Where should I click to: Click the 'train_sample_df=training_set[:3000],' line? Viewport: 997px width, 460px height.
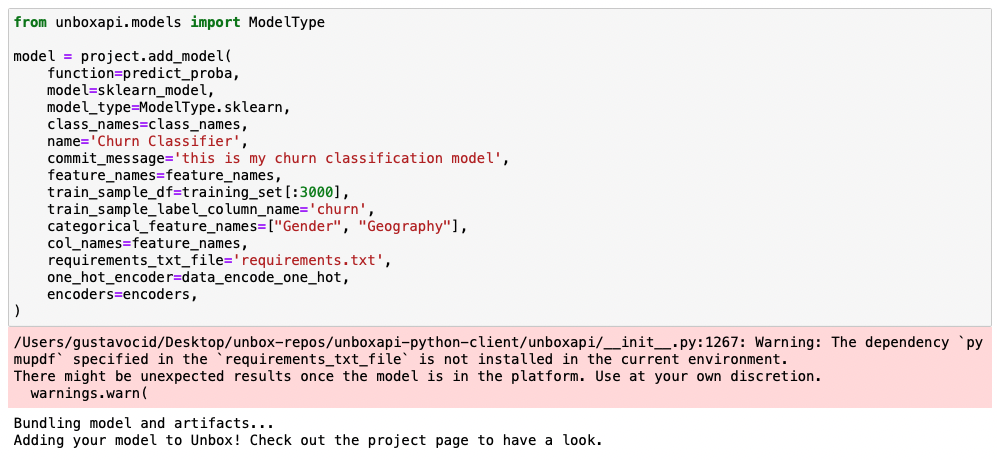[198, 192]
